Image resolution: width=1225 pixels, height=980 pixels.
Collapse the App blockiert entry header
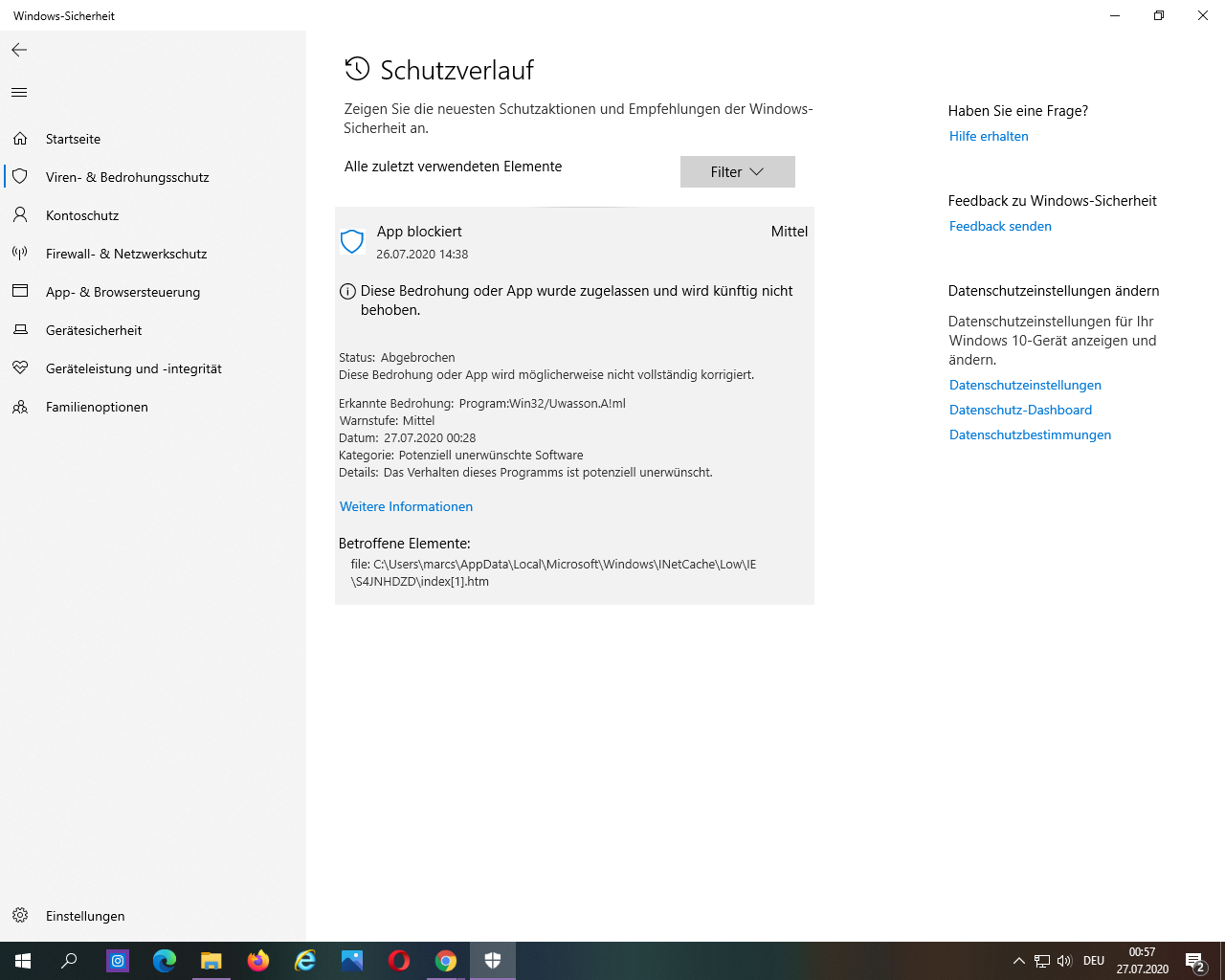[574, 241]
